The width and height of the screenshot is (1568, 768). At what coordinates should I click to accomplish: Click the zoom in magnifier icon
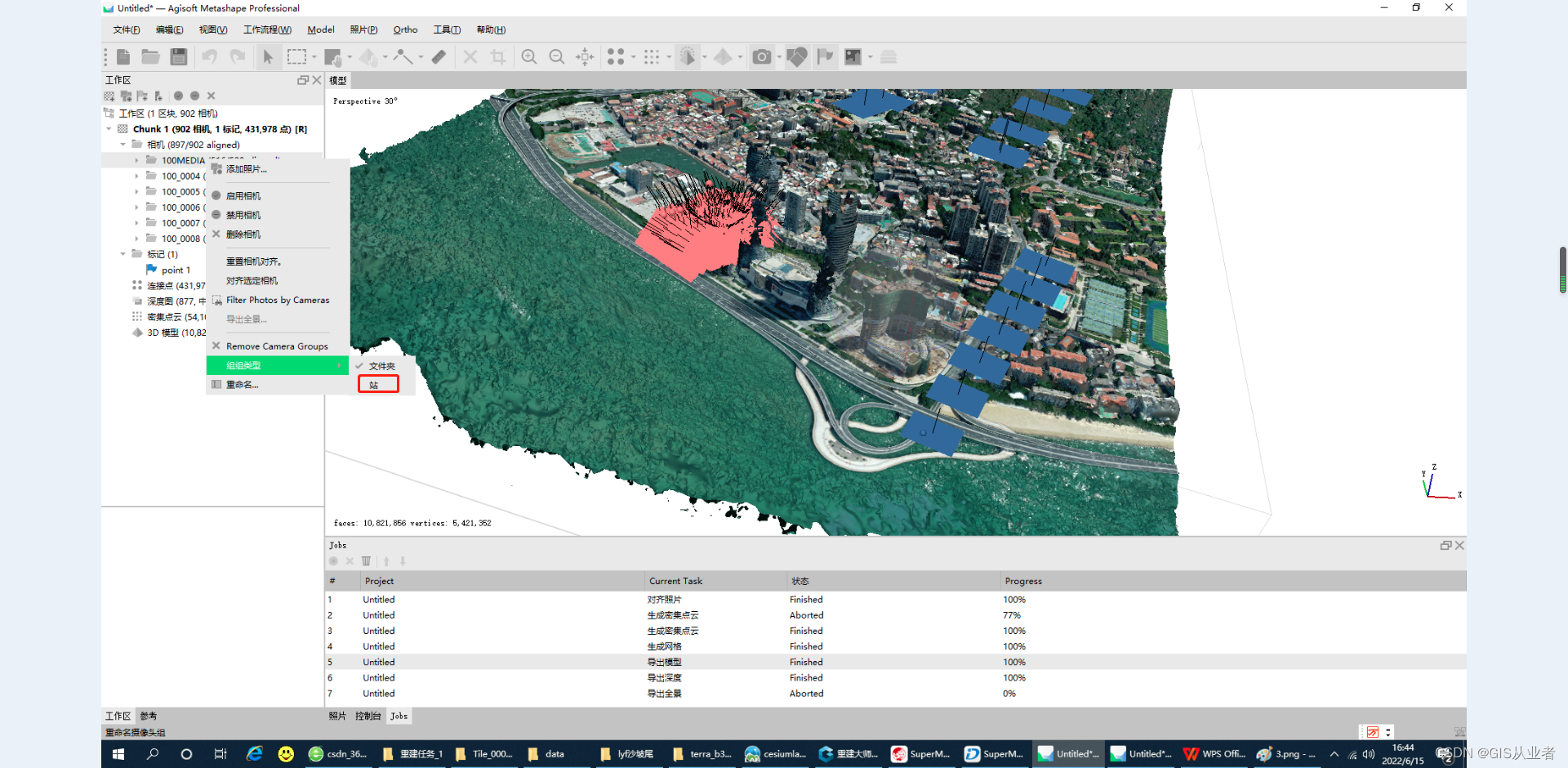click(x=529, y=56)
